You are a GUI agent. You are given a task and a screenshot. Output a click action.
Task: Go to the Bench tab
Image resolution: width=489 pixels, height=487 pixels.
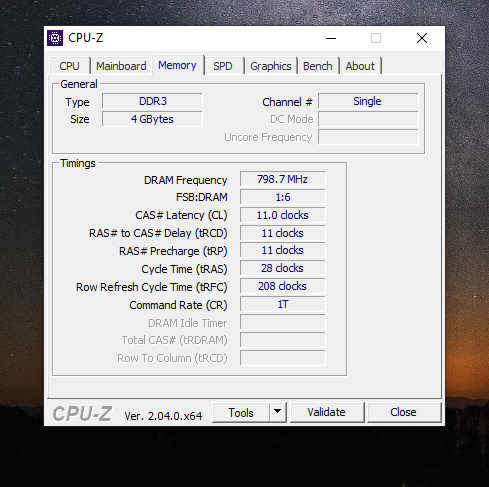pos(318,66)
